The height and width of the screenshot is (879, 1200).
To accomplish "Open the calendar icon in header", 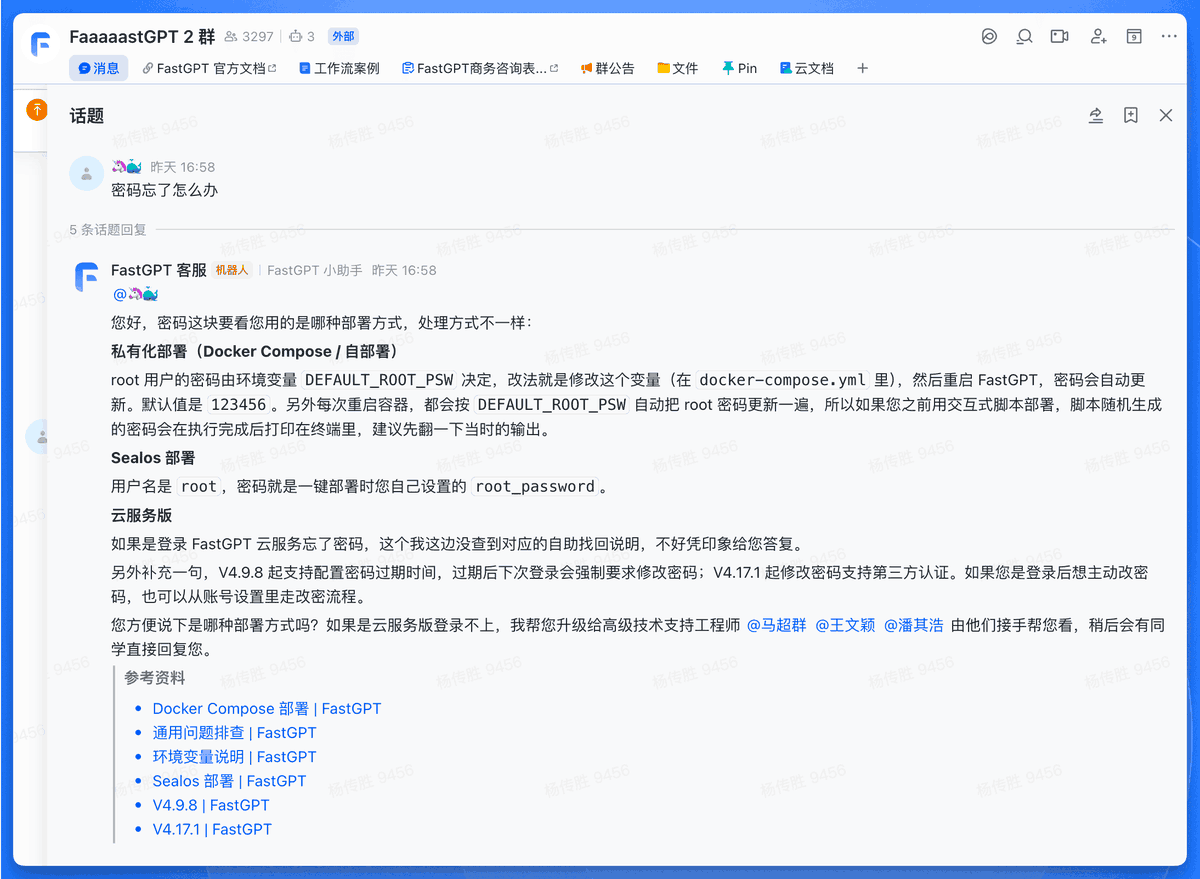I will coord(1134,37).
